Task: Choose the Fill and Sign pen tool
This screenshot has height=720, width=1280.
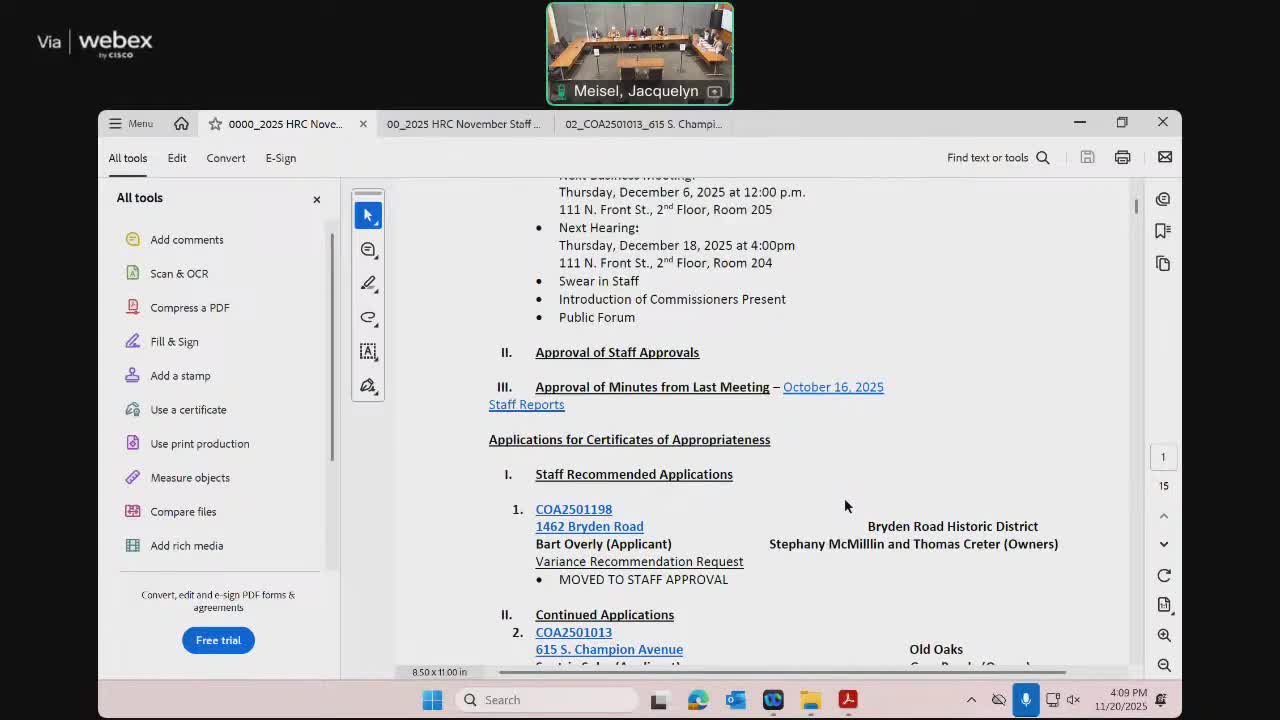Action: (x=368, y=385)
